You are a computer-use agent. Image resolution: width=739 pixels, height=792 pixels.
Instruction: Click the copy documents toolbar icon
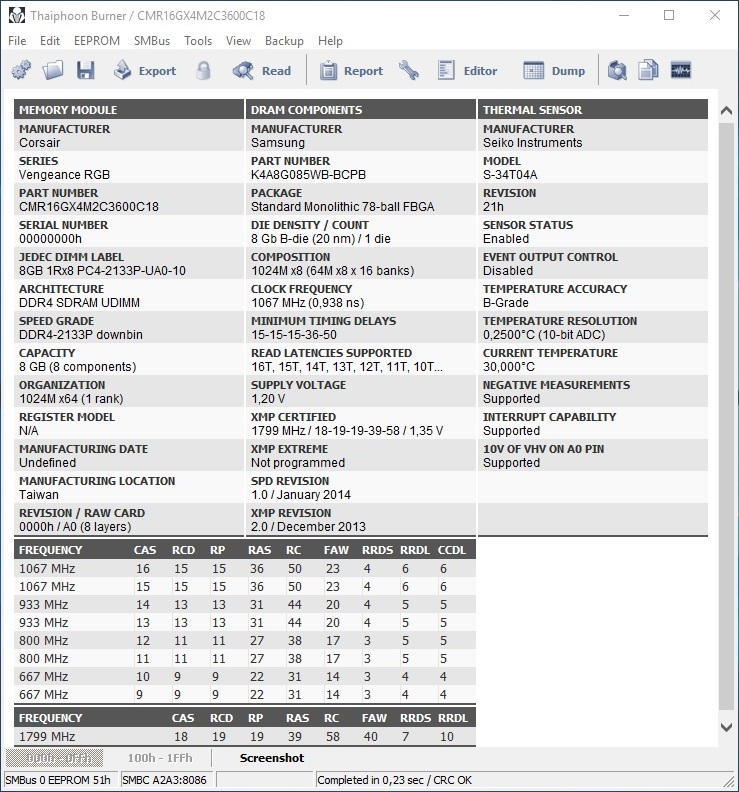pos(648,70)
